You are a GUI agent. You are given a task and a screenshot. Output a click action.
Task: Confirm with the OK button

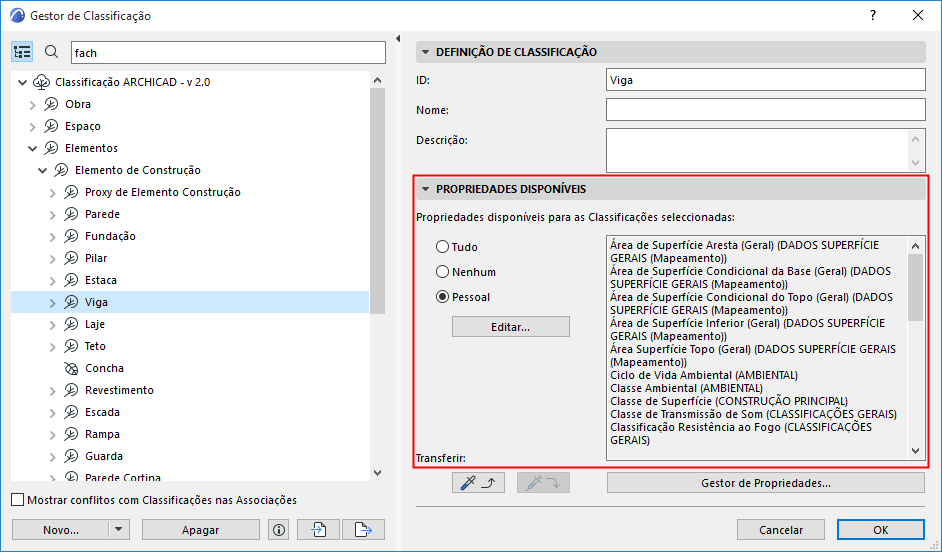tap(881, 530)
